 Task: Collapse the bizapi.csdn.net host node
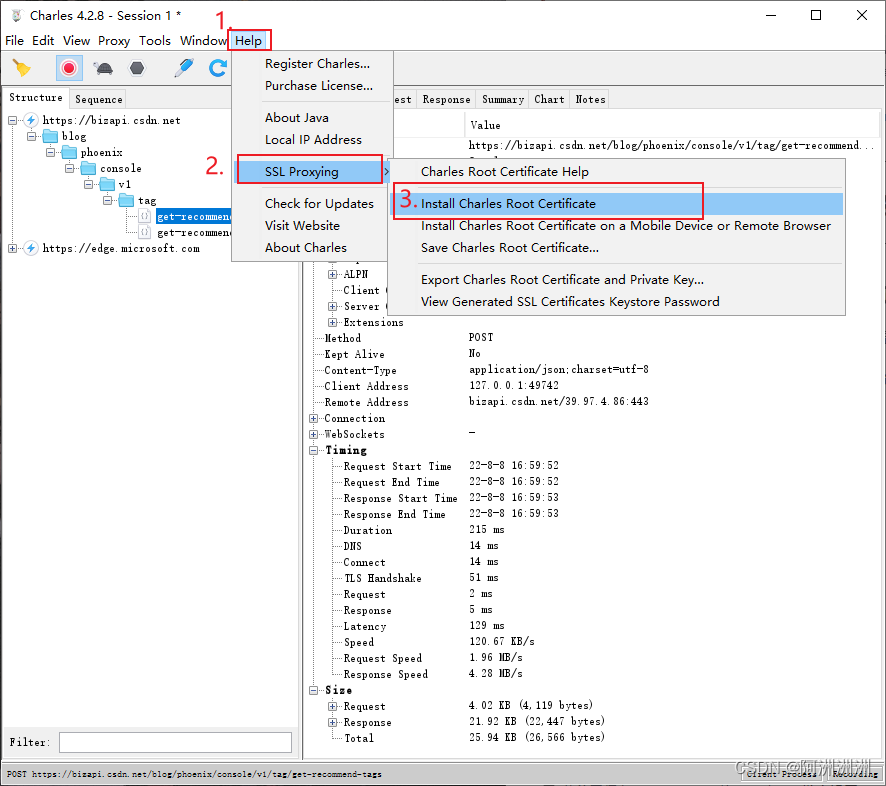[12, 120]
